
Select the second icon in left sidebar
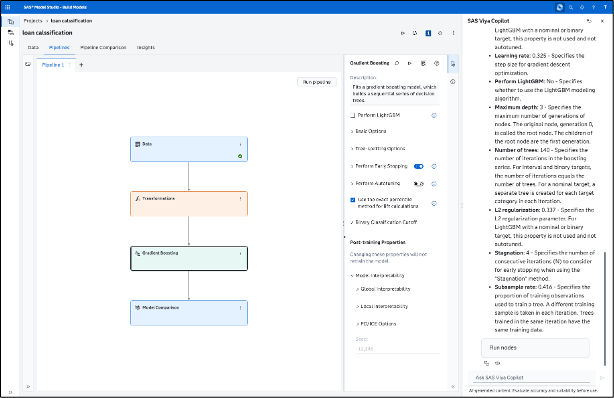pos(11,33)
